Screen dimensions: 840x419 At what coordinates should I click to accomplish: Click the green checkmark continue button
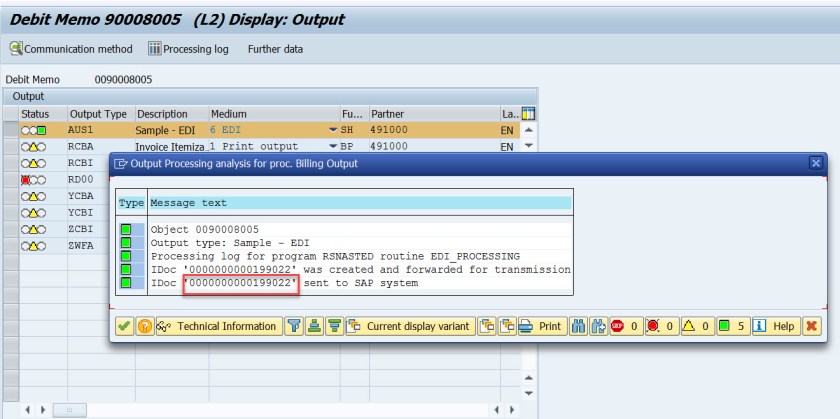point(125,326)
